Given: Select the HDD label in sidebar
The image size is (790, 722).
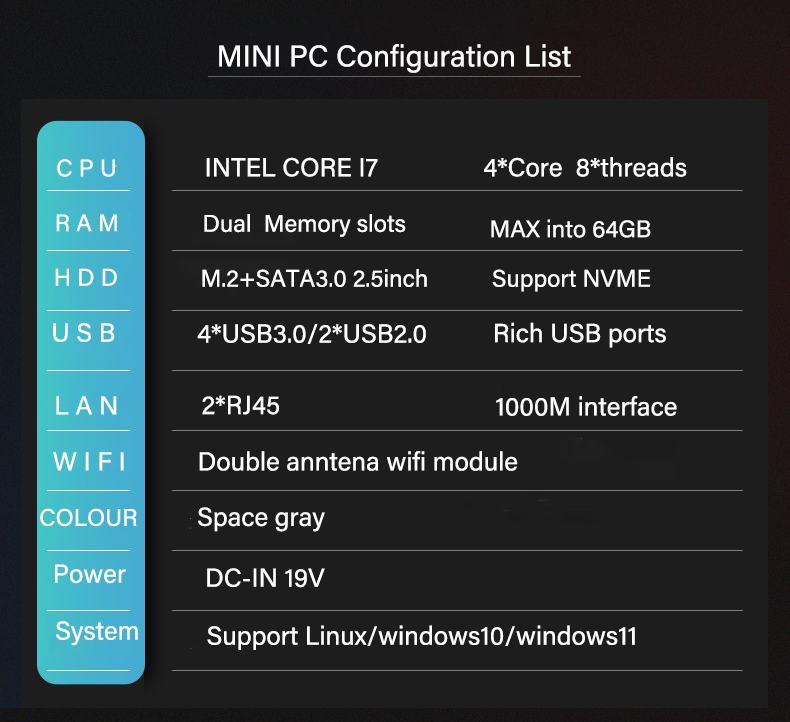Looking at the screenshot, I should click(87, 278).
